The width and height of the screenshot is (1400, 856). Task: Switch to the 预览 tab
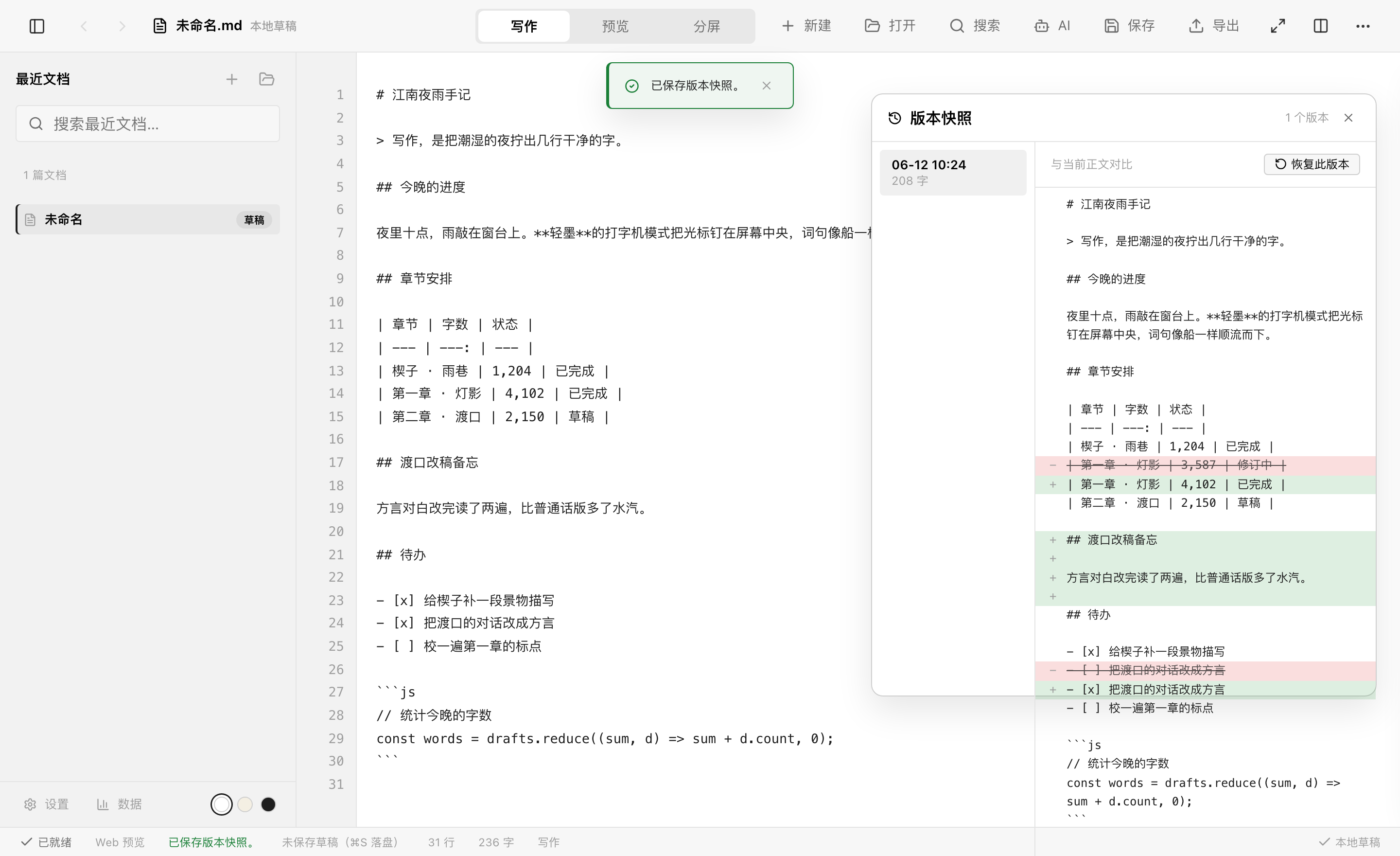(x=615, y=26)
